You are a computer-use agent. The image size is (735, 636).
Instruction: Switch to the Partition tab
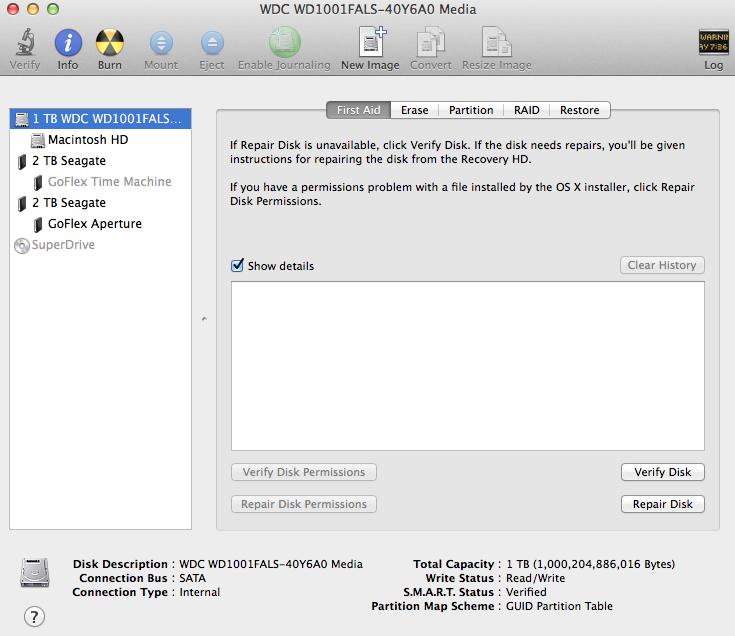471,110
